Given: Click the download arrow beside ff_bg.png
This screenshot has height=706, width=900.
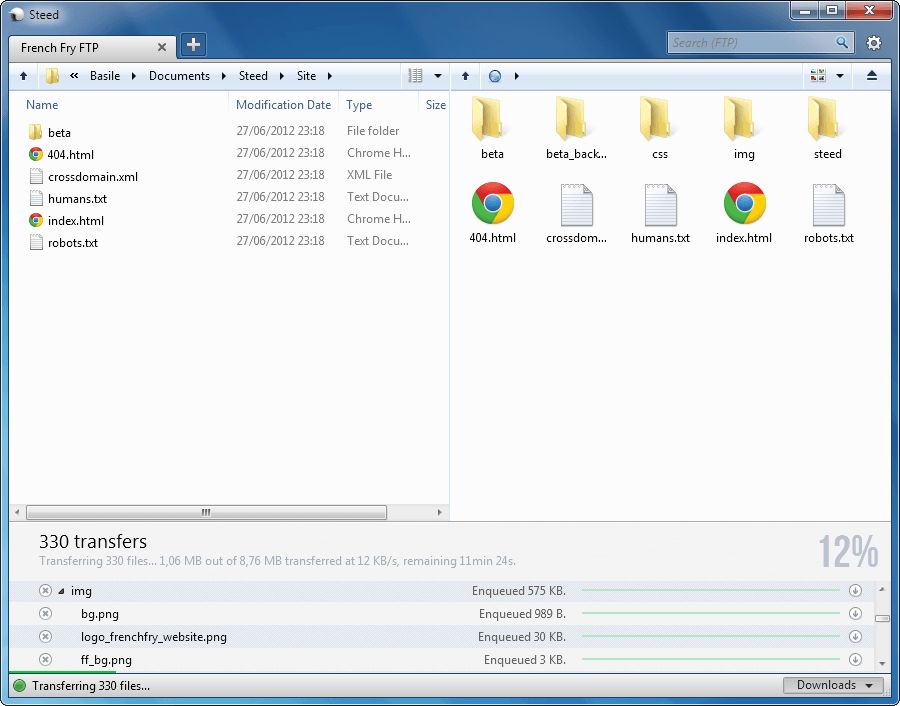Looking at the screenshot, I should (856, 660).
